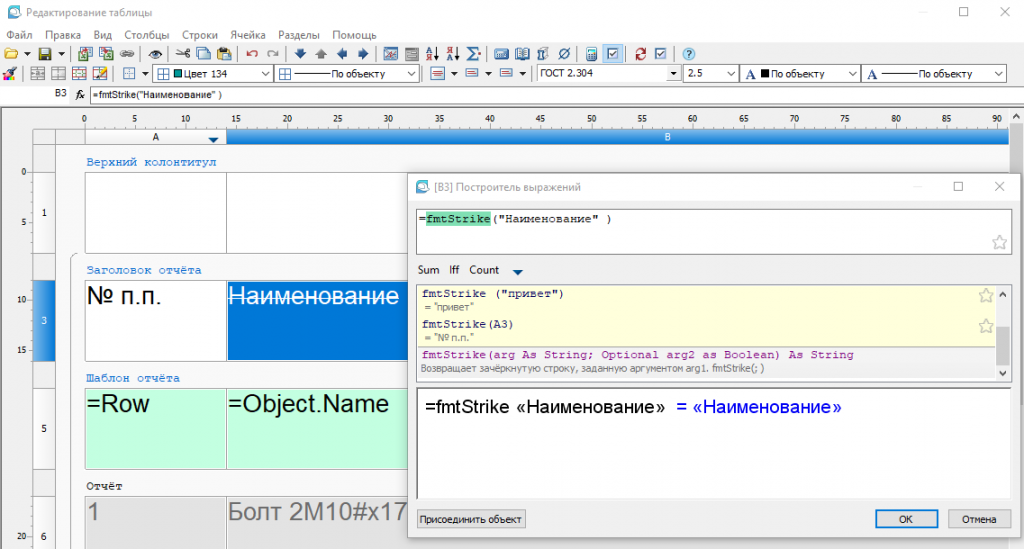Screen dimensions: 1024x549
Task: Click the blue down arrow icon
Action: pyautogui.click(x=300, y=54)
